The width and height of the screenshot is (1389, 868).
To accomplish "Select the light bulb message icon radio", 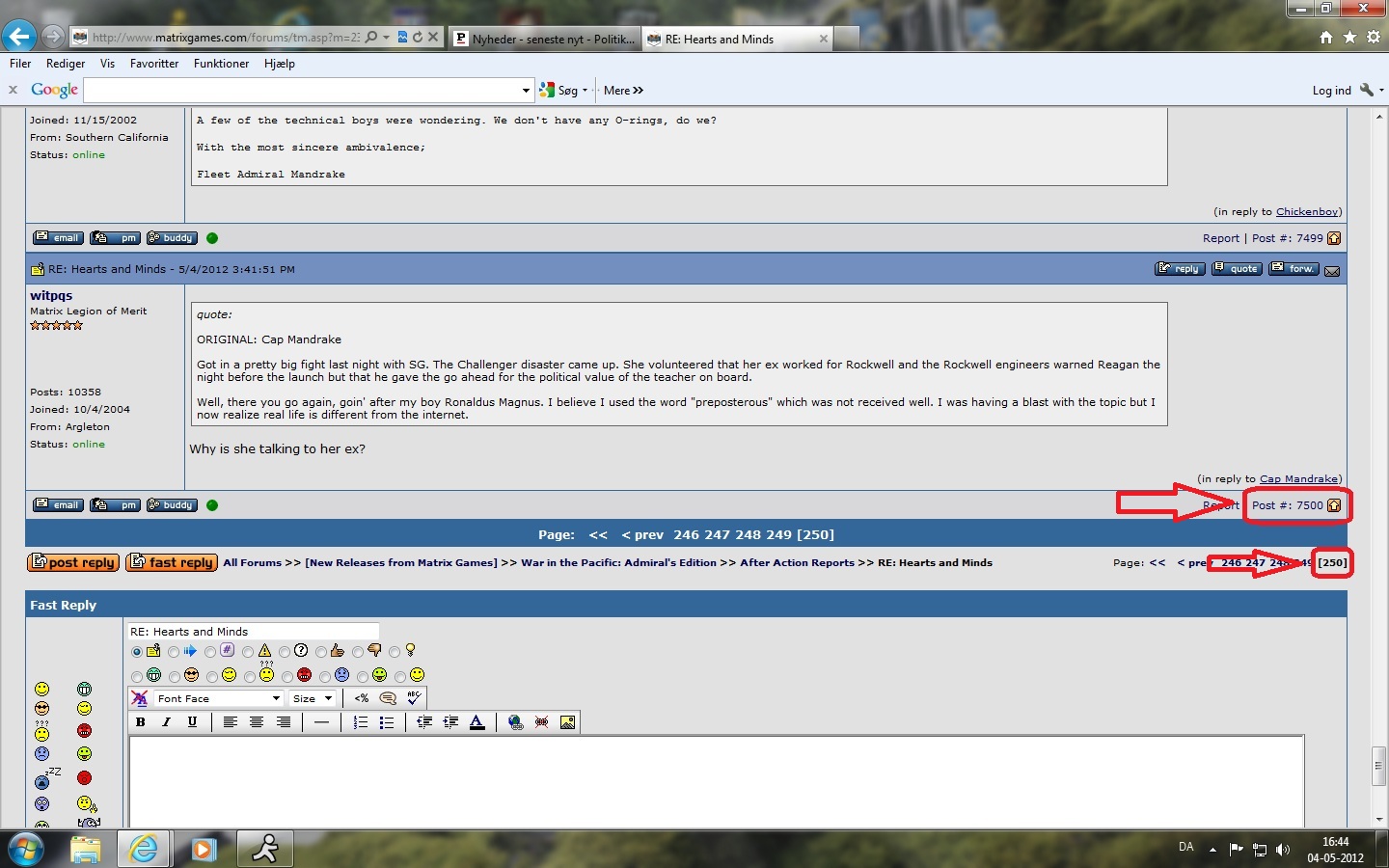I will pos(395,652).
